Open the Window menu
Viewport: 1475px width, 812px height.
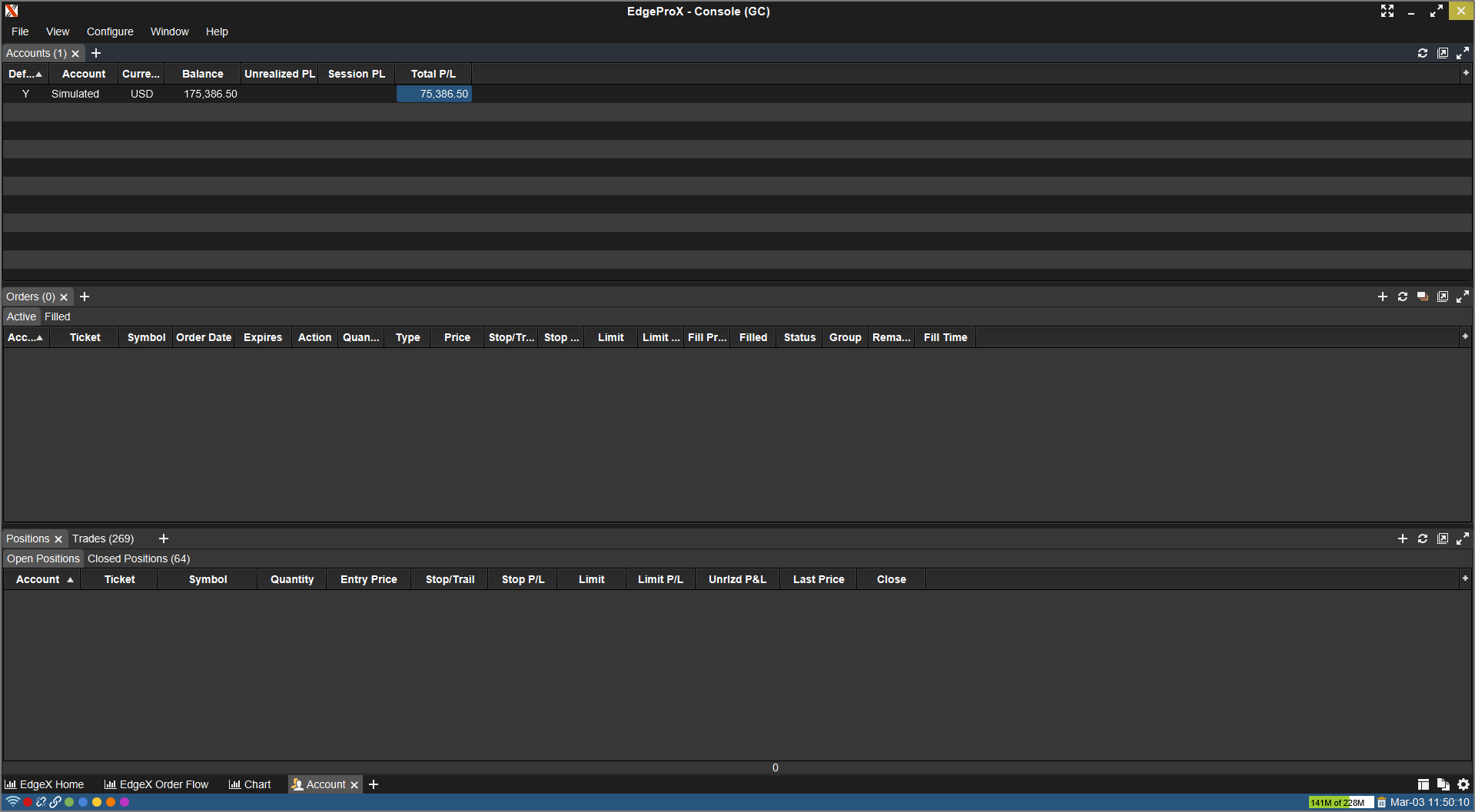click(170, 31)
